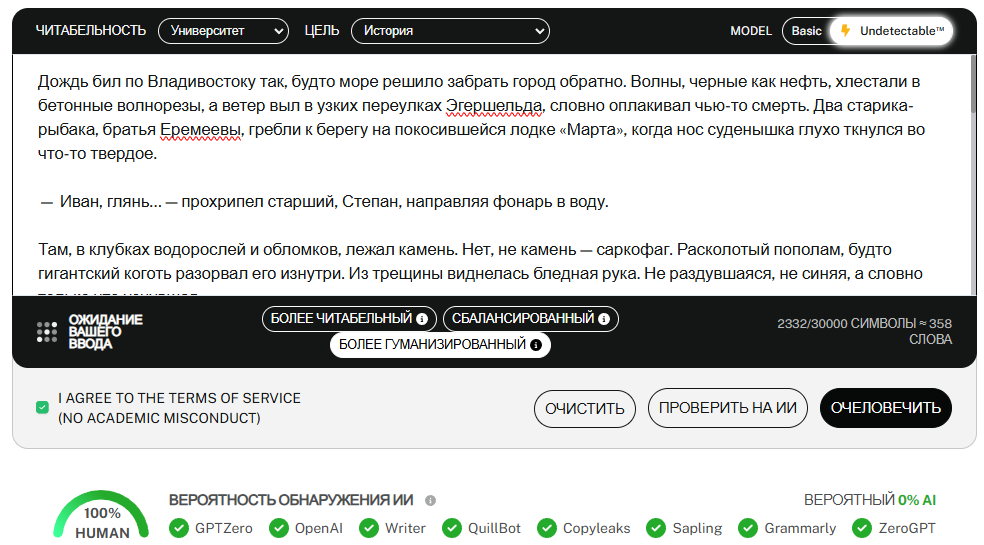984x545 pixels.
Task: Click the text area scrollbar
Action: pyautogui.click(x=973, y=85)
